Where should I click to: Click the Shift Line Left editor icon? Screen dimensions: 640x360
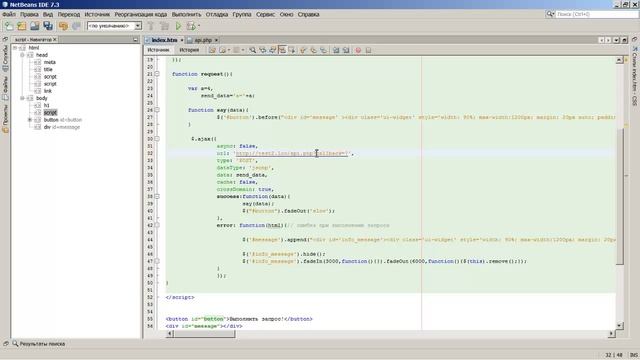click(336, 50)
